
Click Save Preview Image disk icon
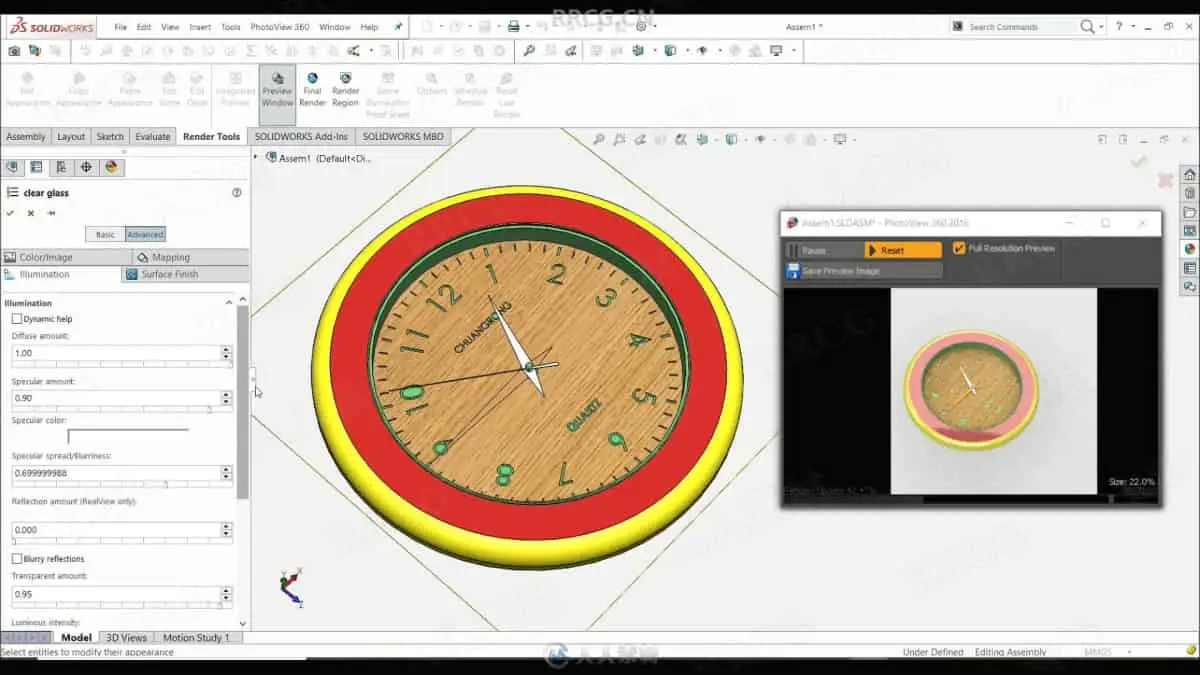coord(793,270)
